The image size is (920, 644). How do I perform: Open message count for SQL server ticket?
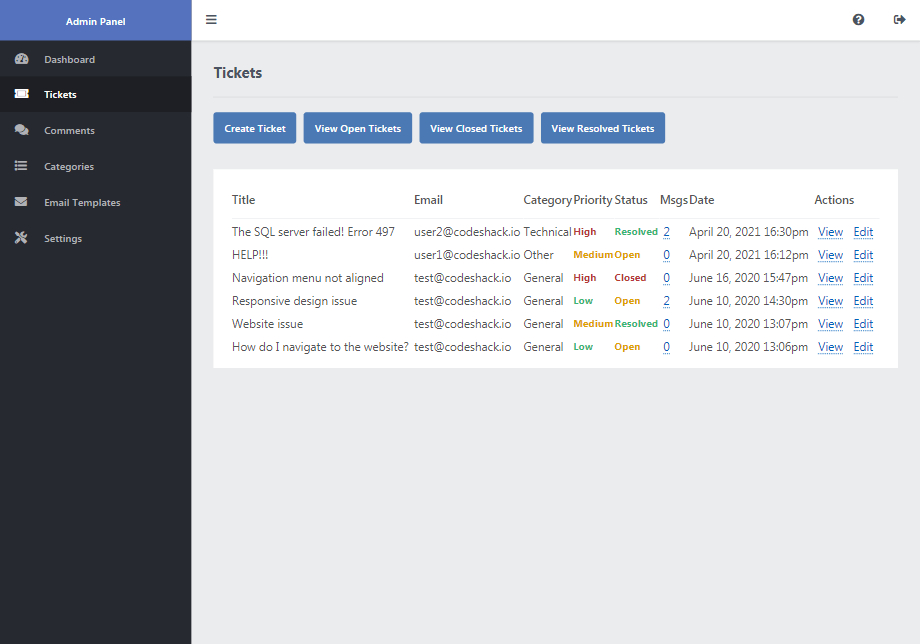667,232
